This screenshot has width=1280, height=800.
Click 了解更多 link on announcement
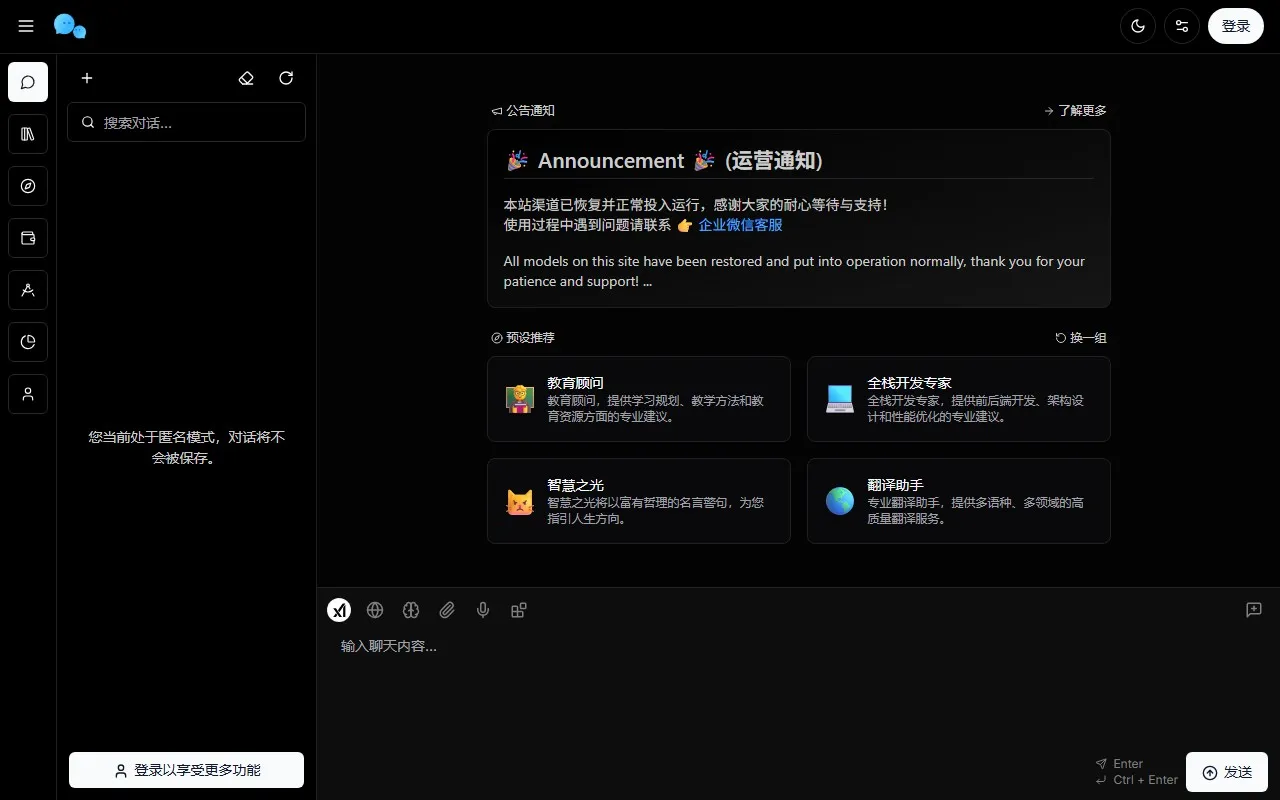[1075, 111]
